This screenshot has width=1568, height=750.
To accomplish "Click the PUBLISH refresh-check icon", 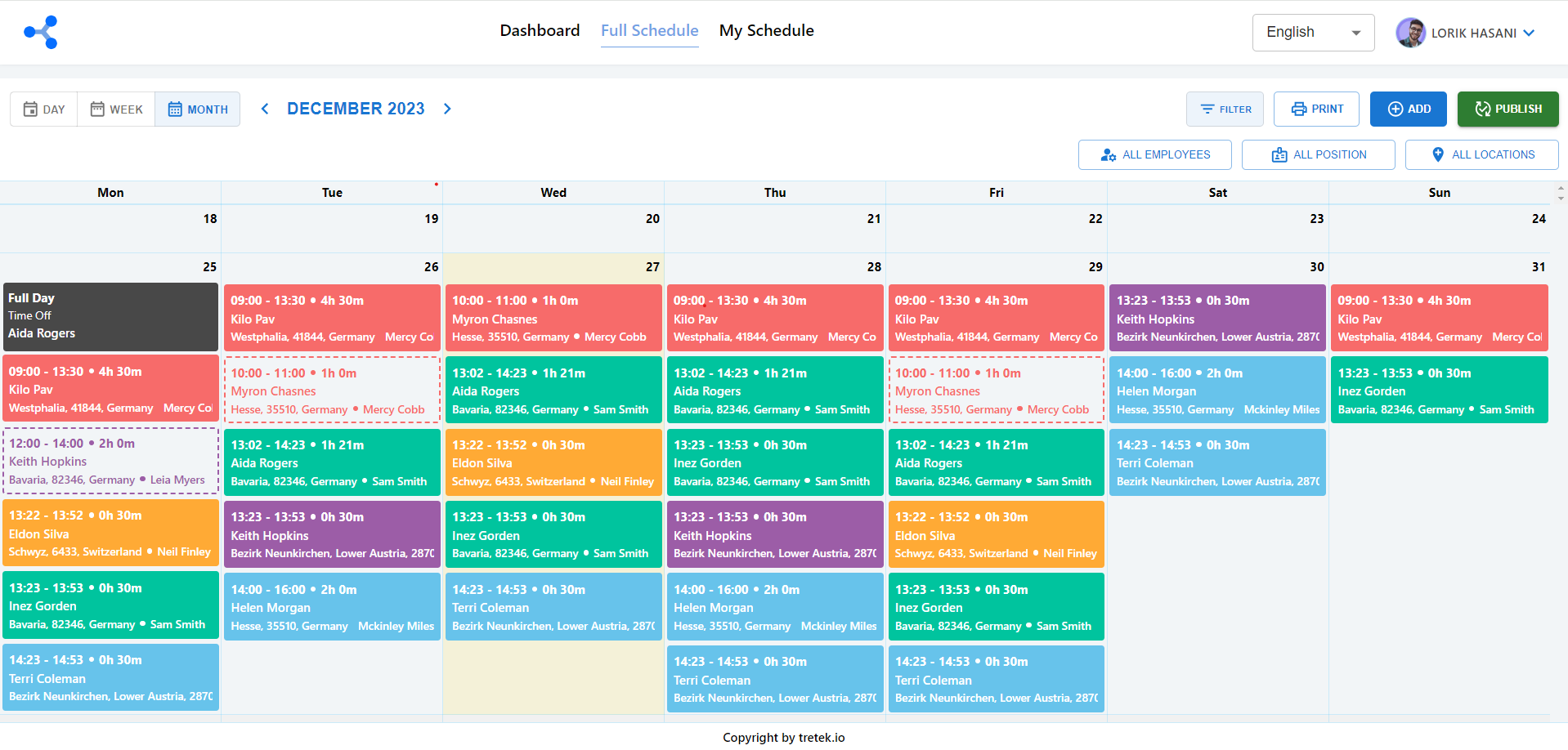I will click(x=1482, y=109).
